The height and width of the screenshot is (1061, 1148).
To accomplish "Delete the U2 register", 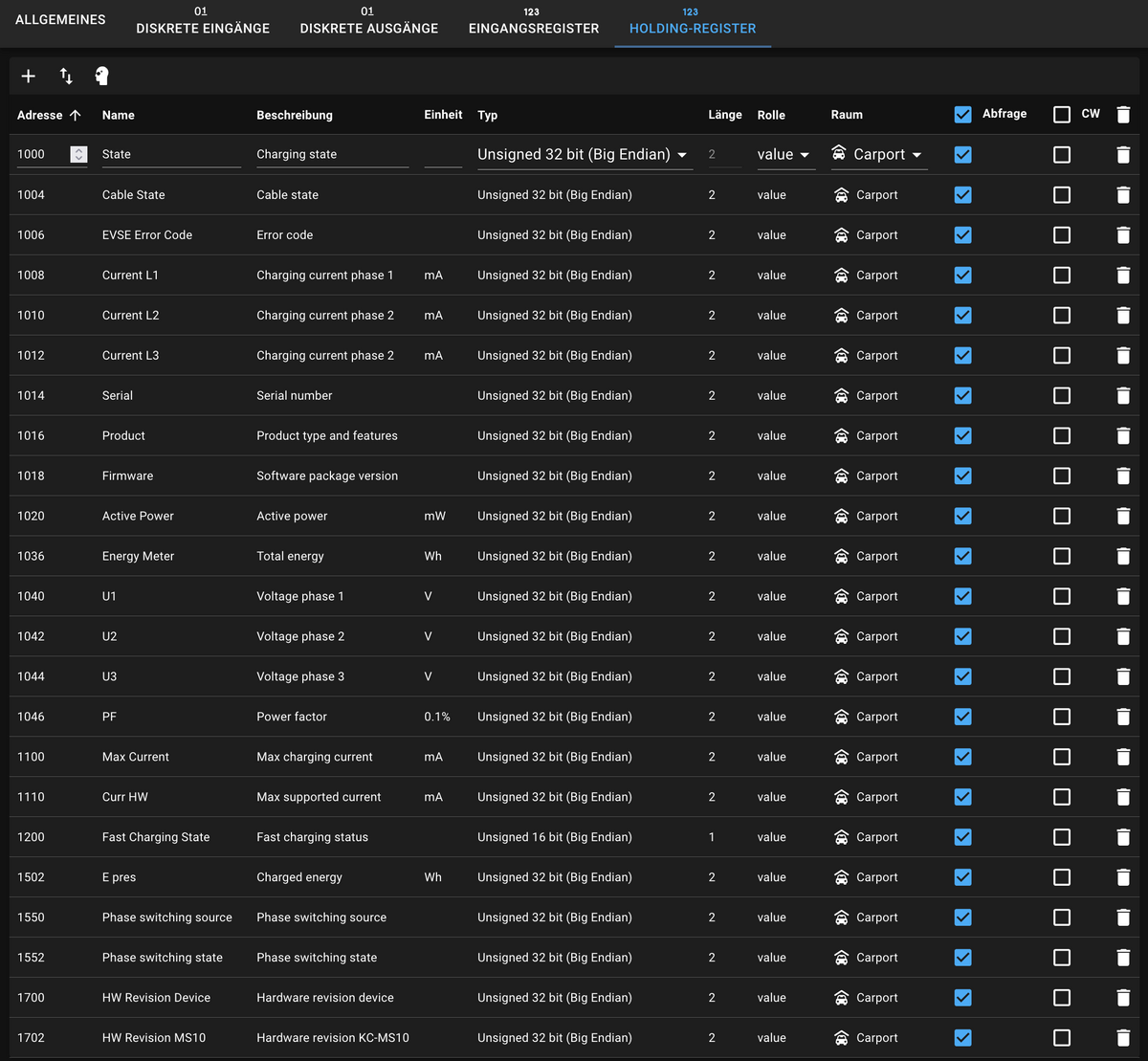I will [1123, 636].
